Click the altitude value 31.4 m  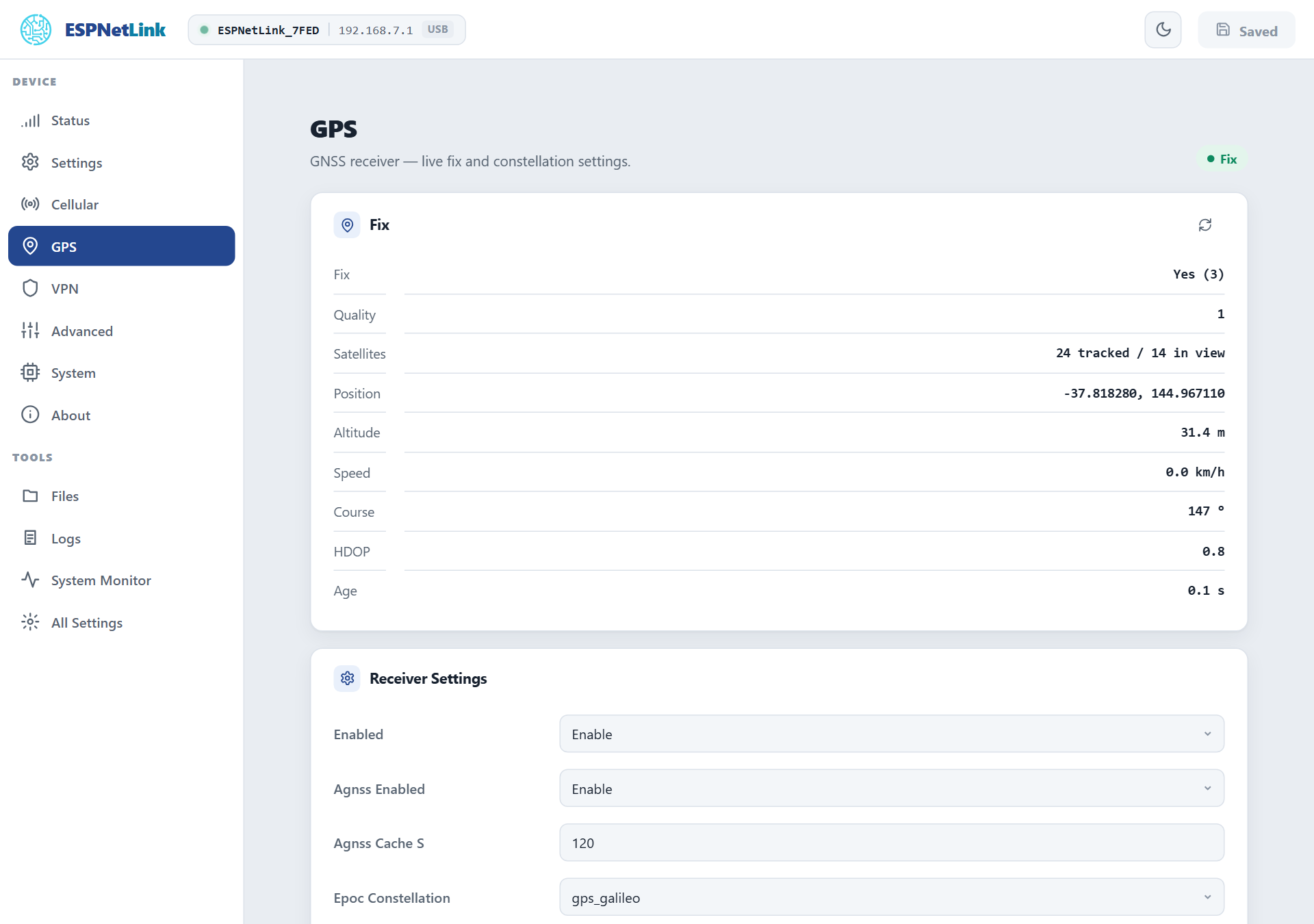1202,433
